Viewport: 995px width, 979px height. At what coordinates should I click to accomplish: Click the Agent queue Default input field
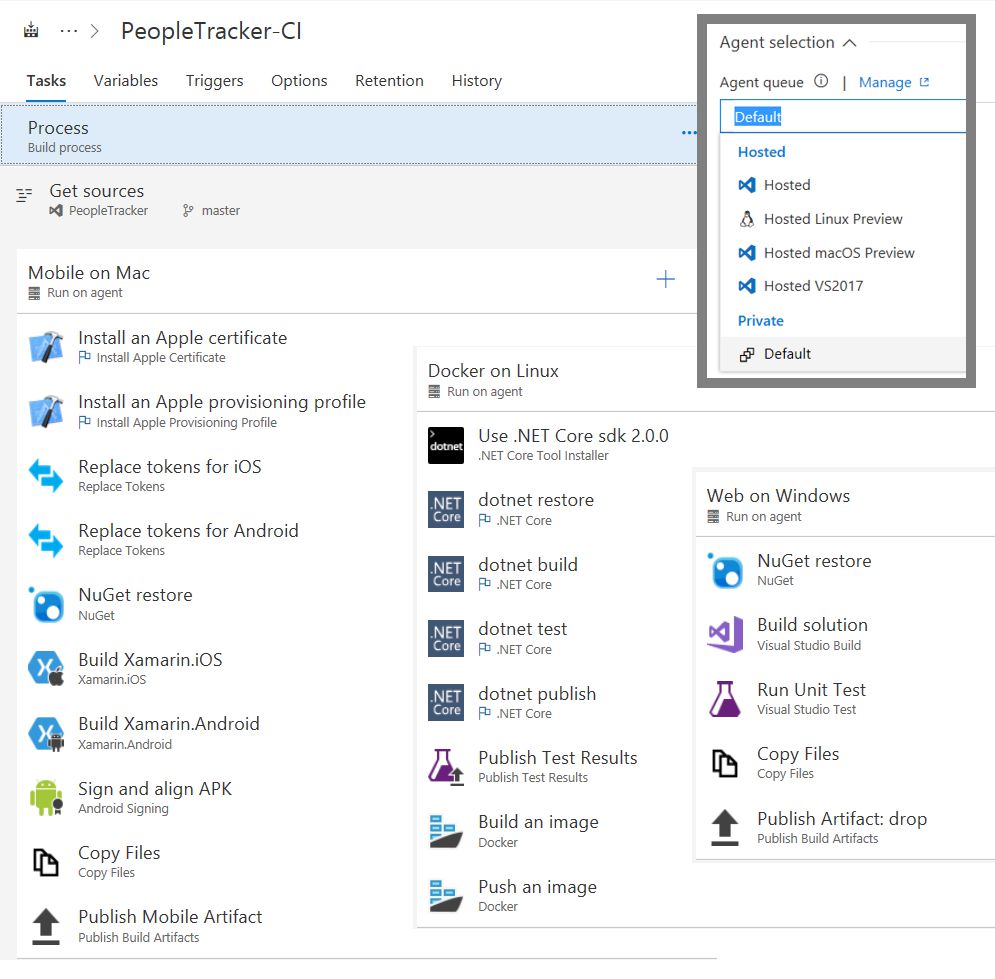click(x=843, y=117)
